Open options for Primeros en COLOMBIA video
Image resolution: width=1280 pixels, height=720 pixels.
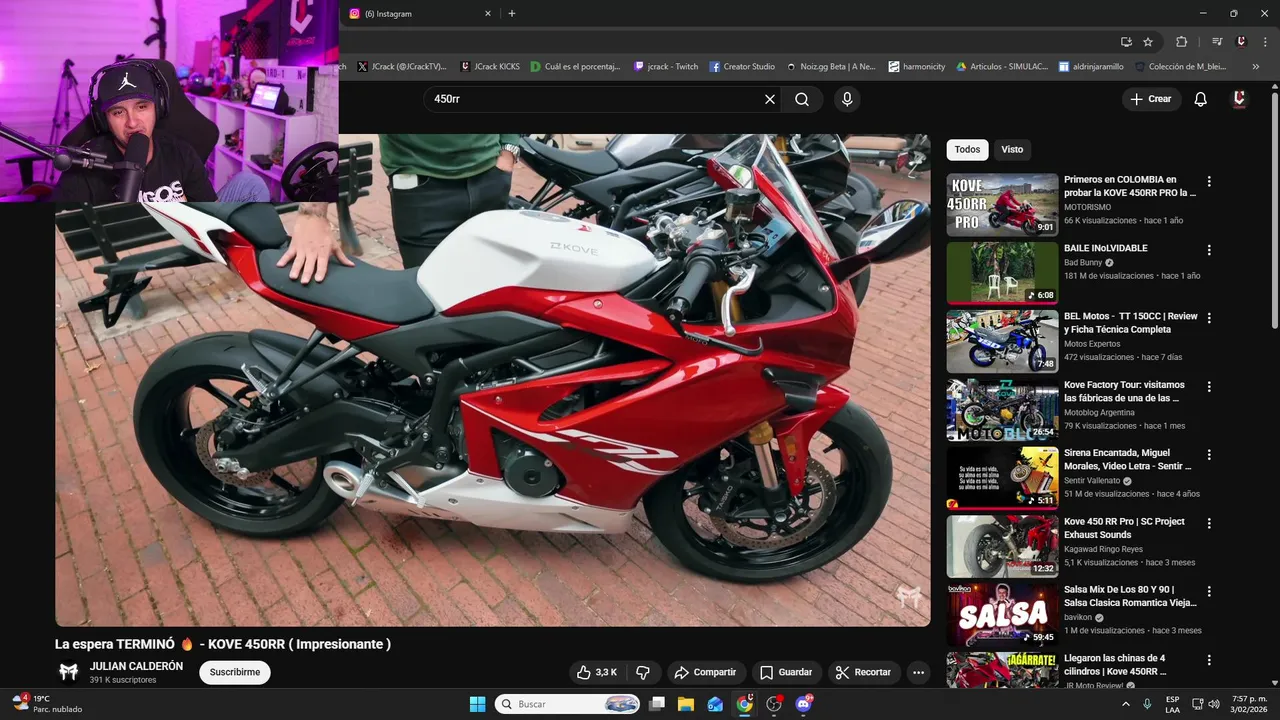coord(1209,182)
